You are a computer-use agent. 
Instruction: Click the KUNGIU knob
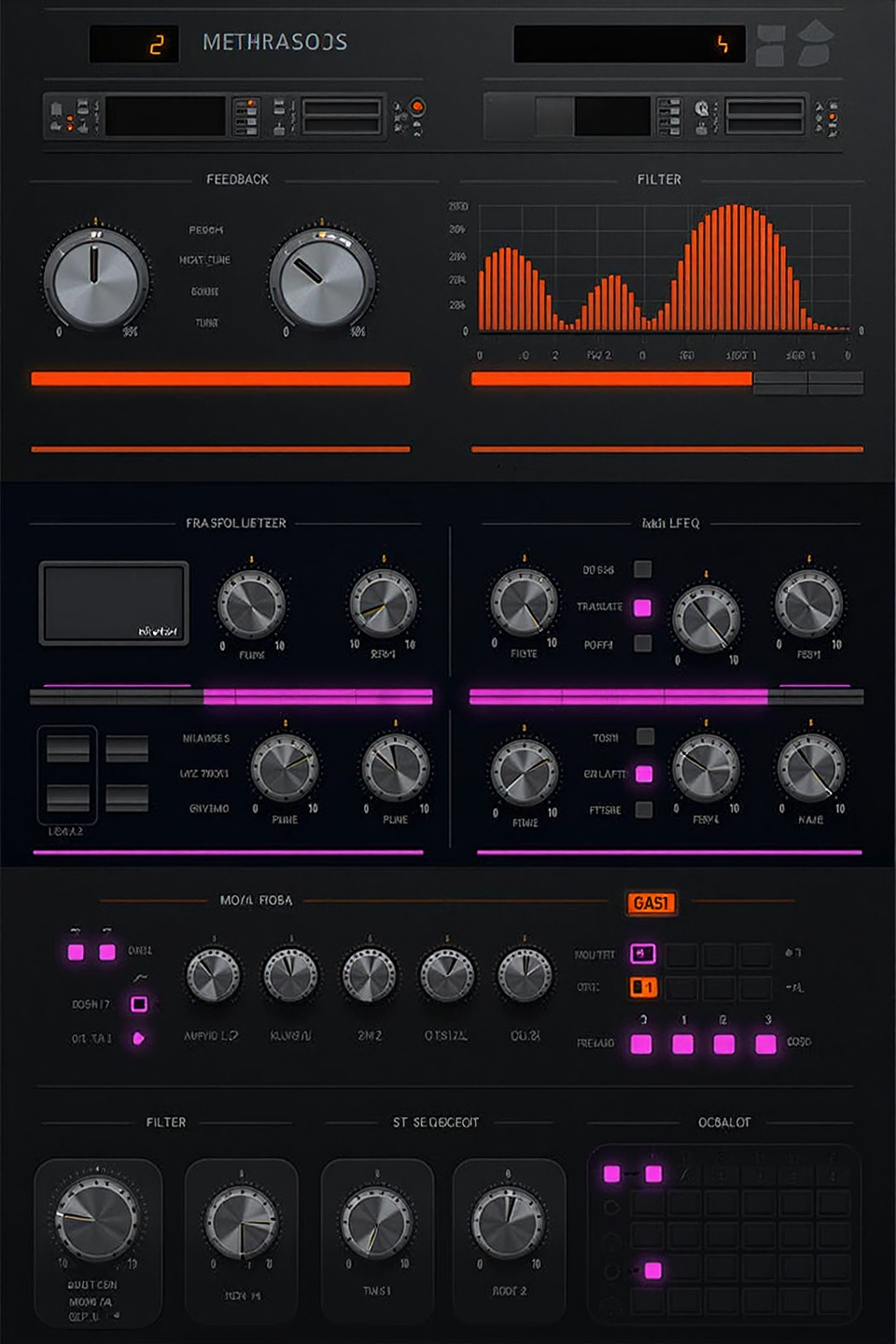pyautogui.click(x=290, y=976)
